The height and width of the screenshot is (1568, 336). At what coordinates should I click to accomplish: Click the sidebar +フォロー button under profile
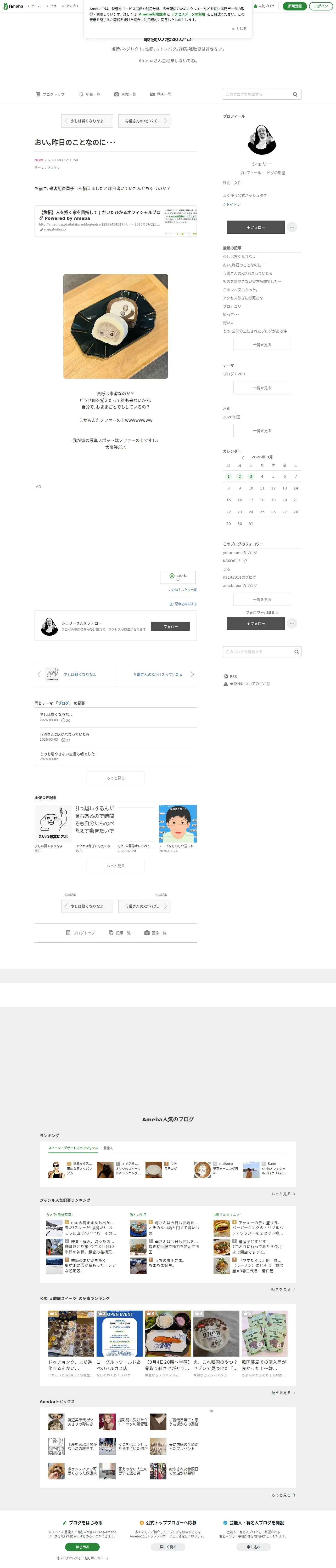tap(255, 227)
